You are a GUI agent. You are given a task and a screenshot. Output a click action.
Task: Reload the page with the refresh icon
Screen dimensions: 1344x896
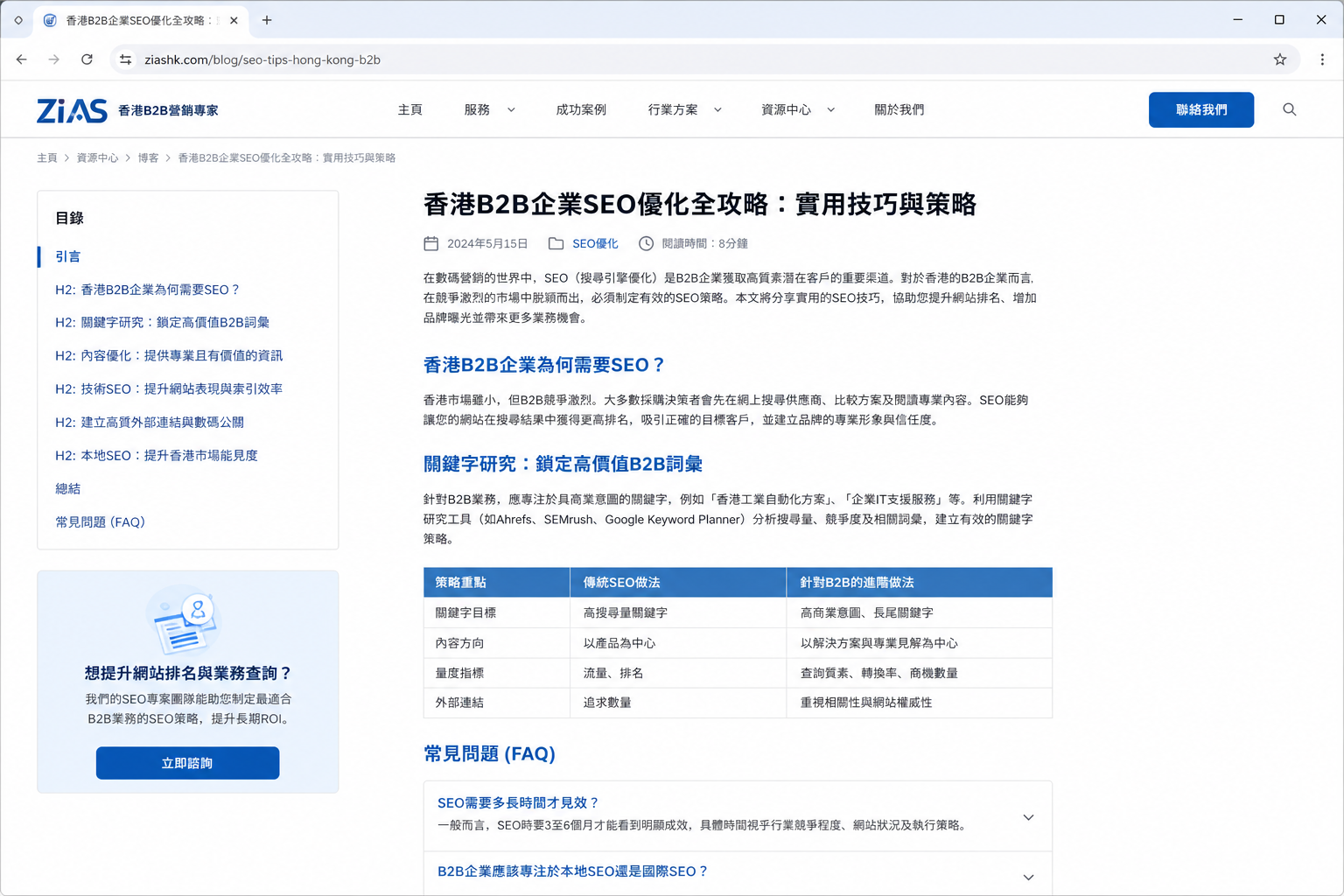pyautogui.click(x=87, y=59)
